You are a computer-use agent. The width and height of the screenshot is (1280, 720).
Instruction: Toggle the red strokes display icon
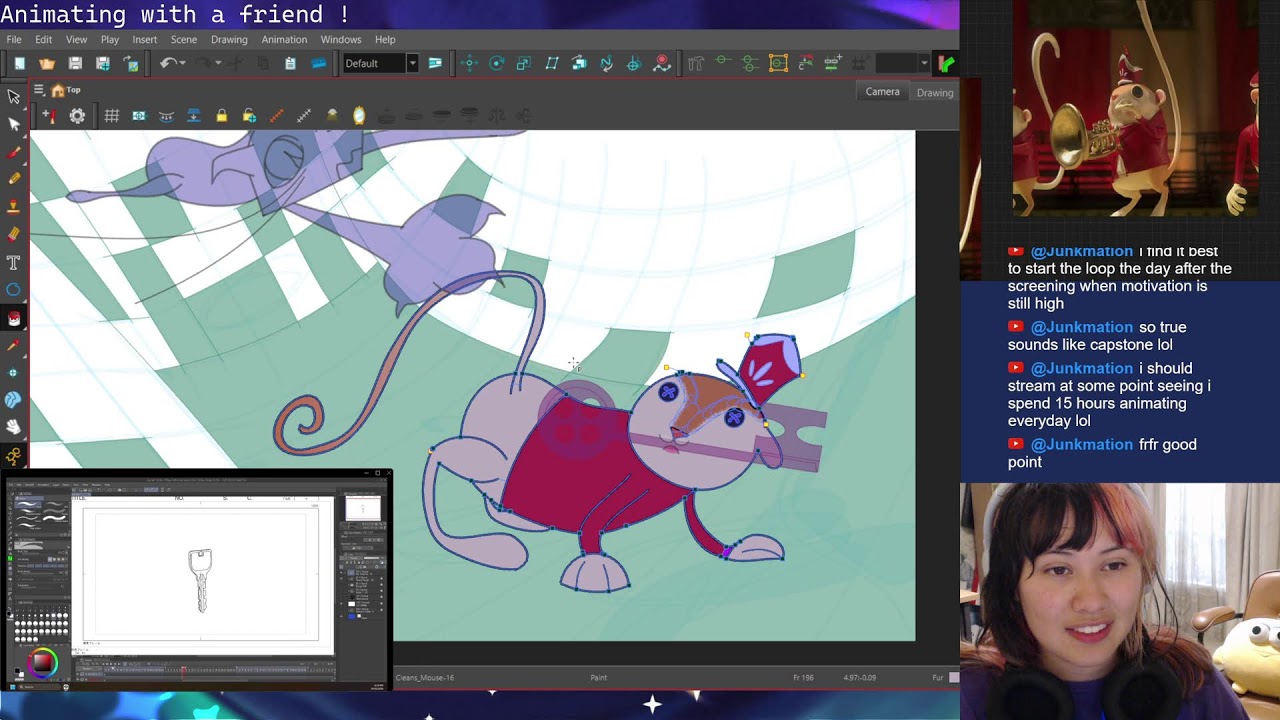coord(277,116)
